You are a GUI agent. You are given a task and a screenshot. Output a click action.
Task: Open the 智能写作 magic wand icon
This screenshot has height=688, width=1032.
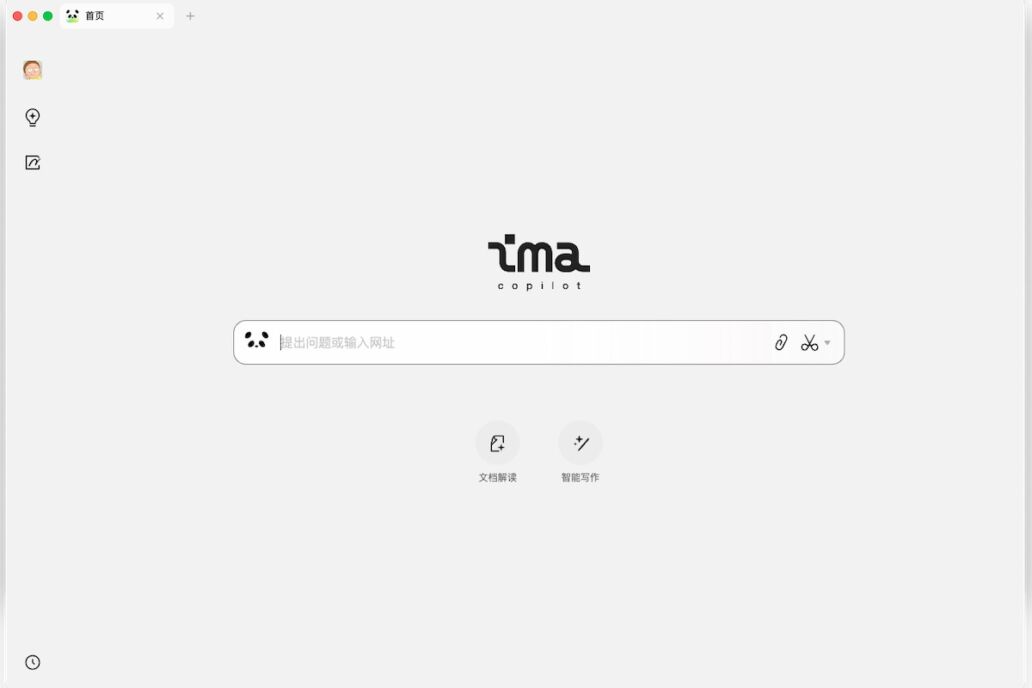pos(580,443)
